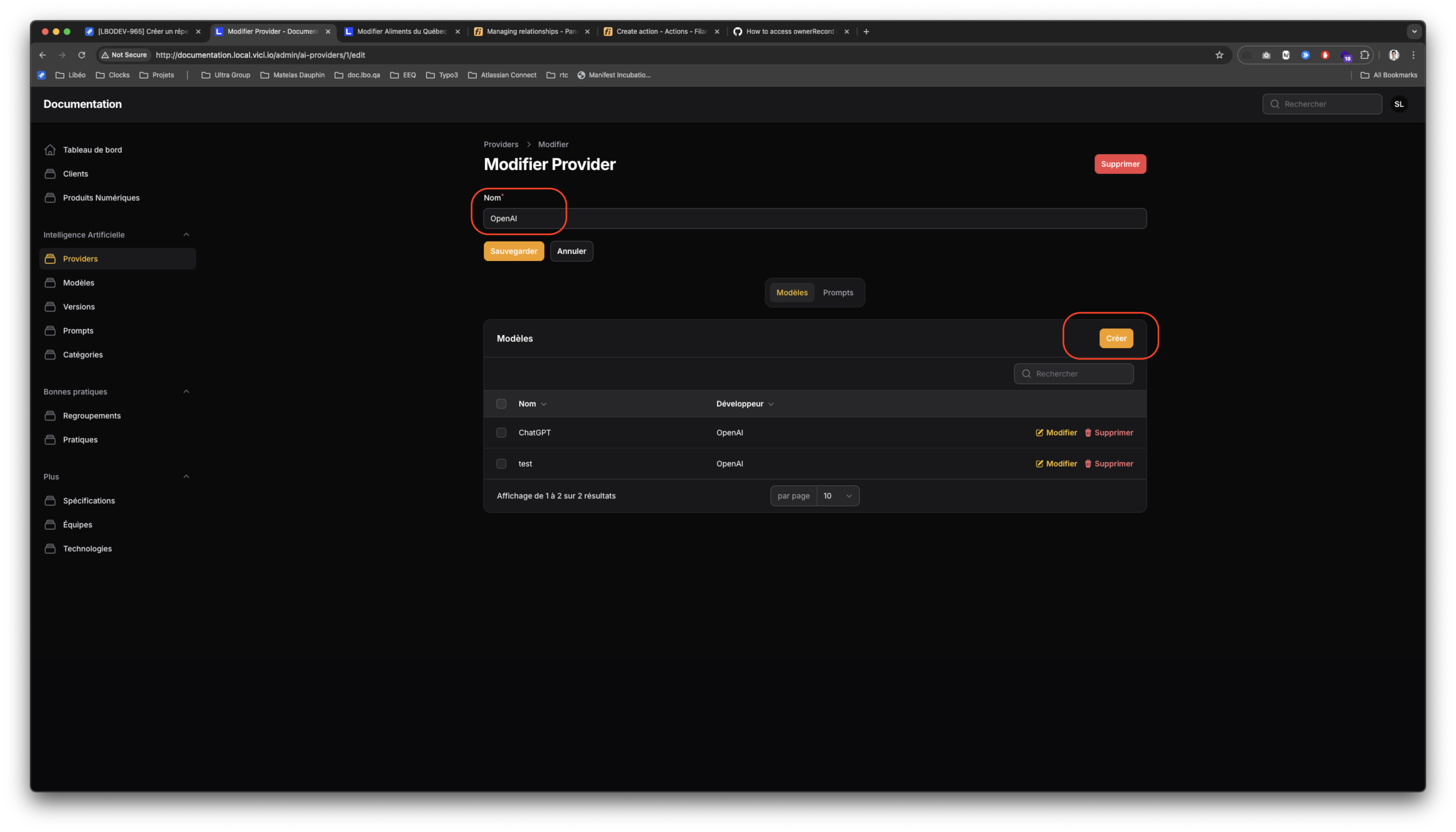Click the Nom input field
This screenshot has width=1456, height=832.
[814, 218]
